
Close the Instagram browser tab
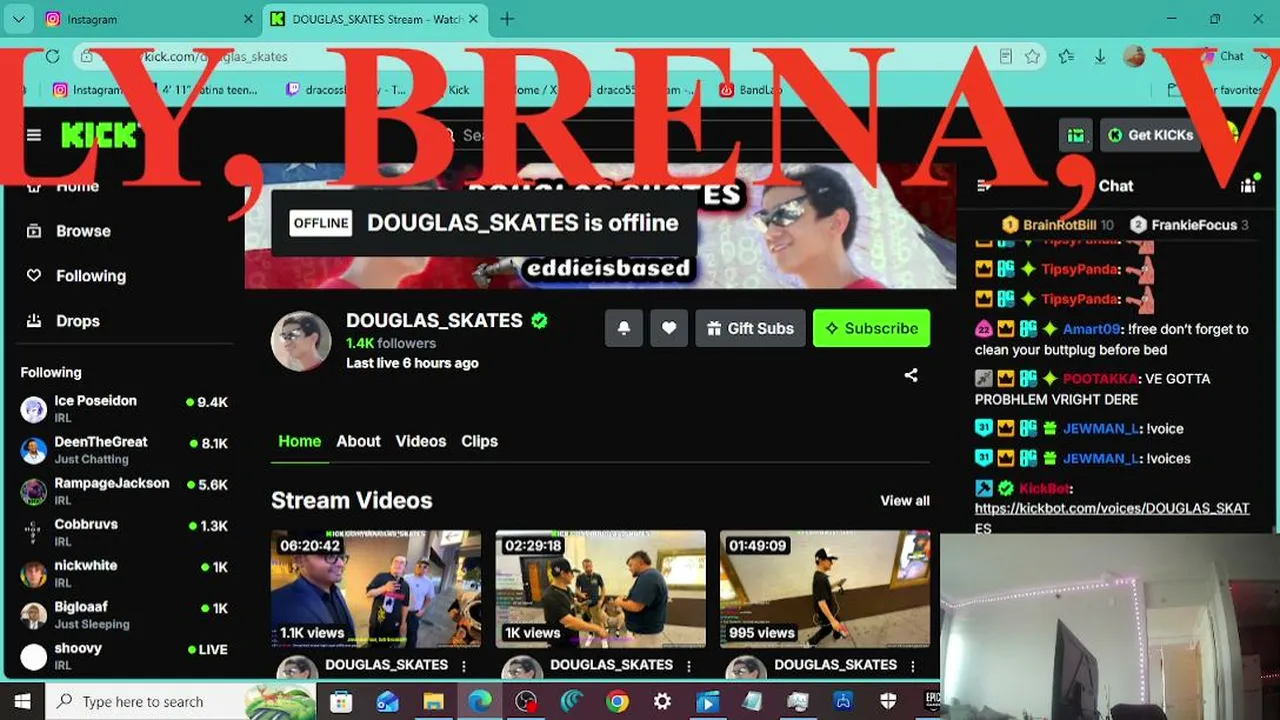click(x=248, y=19)
